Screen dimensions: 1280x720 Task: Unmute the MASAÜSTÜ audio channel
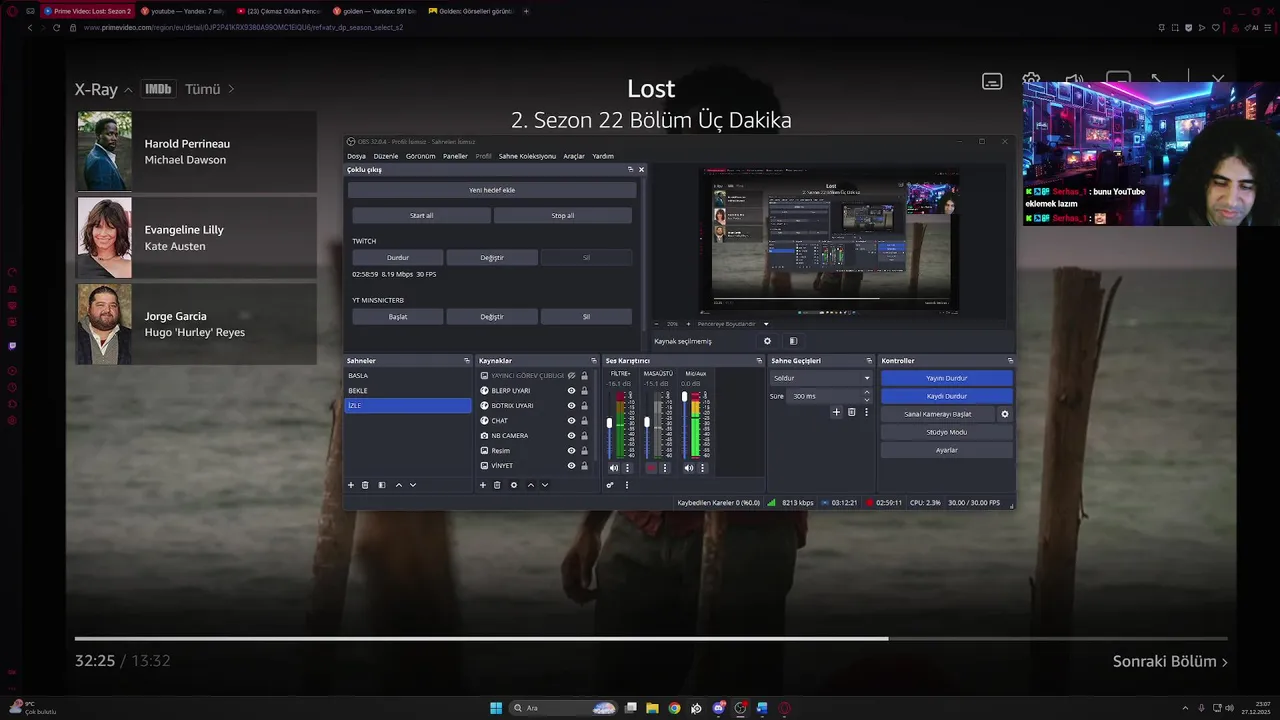coord(651,468)
